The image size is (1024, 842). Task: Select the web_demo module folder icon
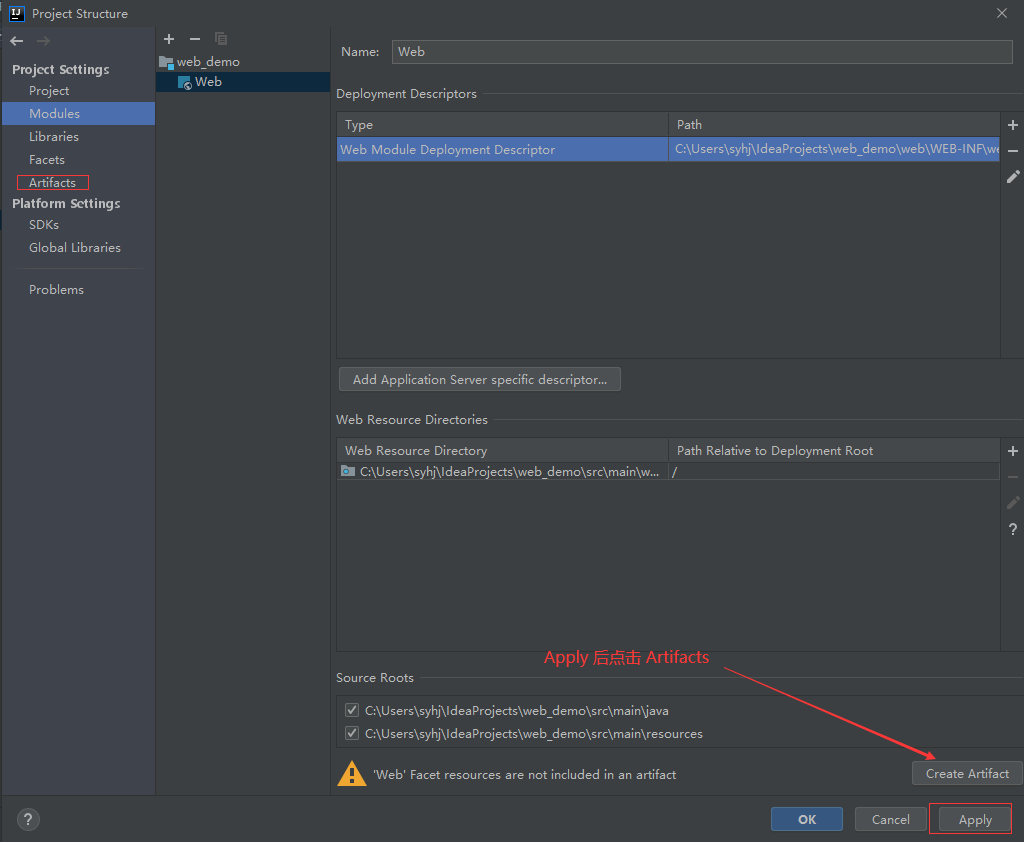point(166,62)
